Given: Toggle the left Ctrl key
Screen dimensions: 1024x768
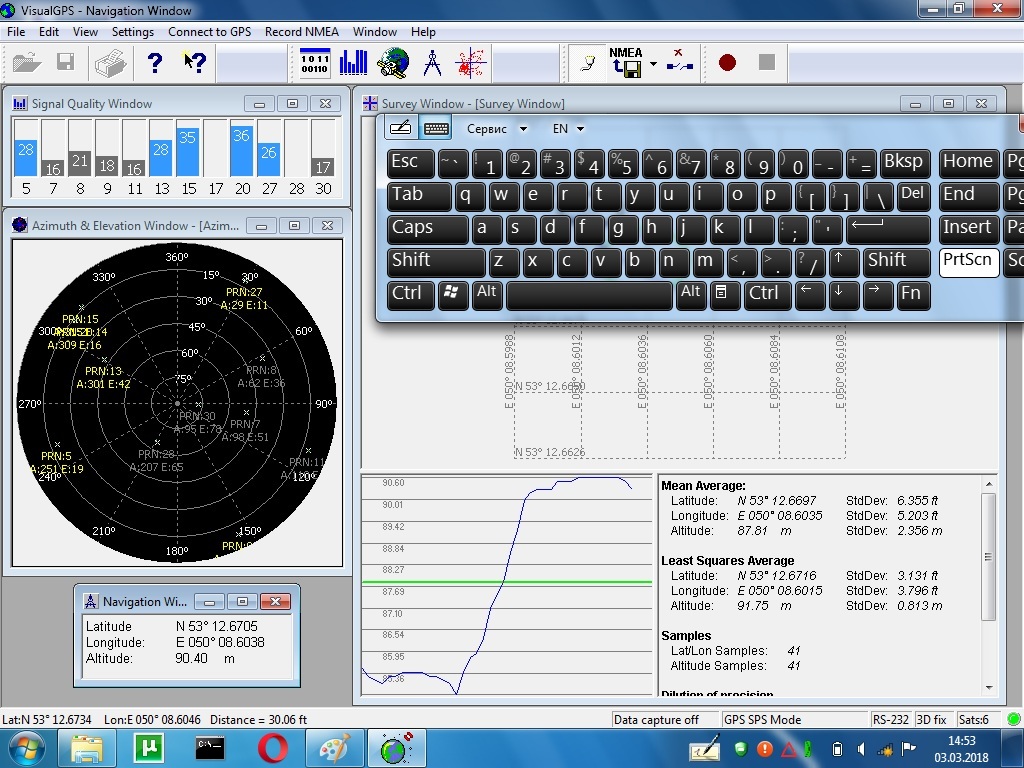Looking at the screenshot, I should click(x=411, y=295).
